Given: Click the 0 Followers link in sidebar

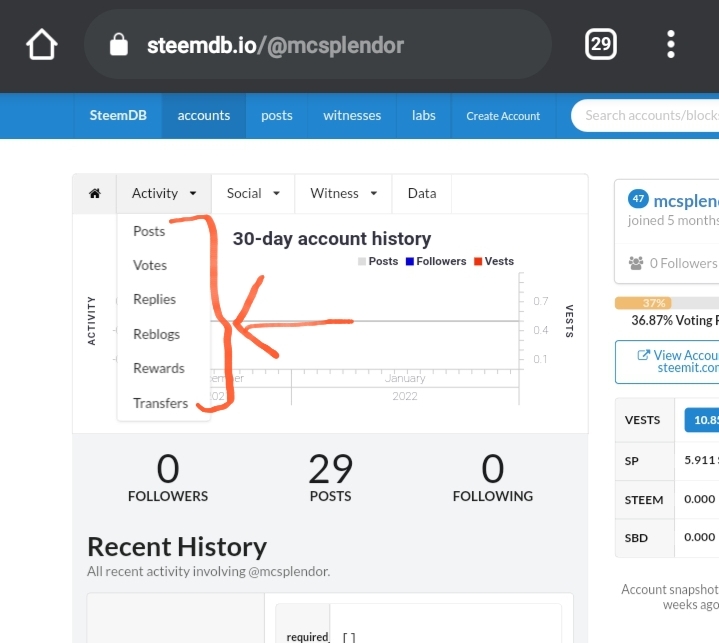Looking at the screenshot, I should click(x=683, y=263).
